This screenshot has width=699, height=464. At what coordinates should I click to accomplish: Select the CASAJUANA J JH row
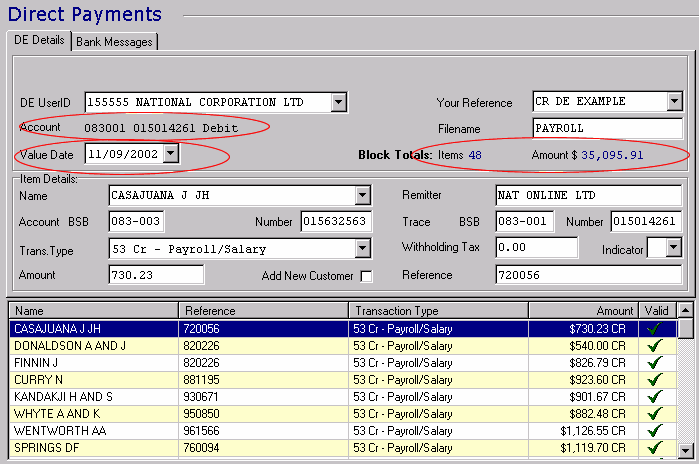343,329
